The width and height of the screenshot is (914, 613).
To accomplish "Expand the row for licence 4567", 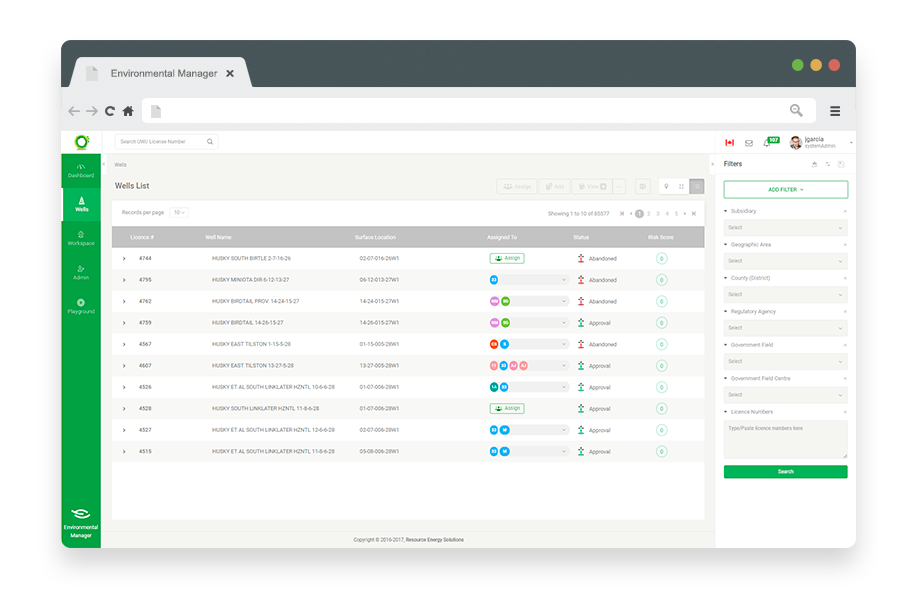I will 124,344.
